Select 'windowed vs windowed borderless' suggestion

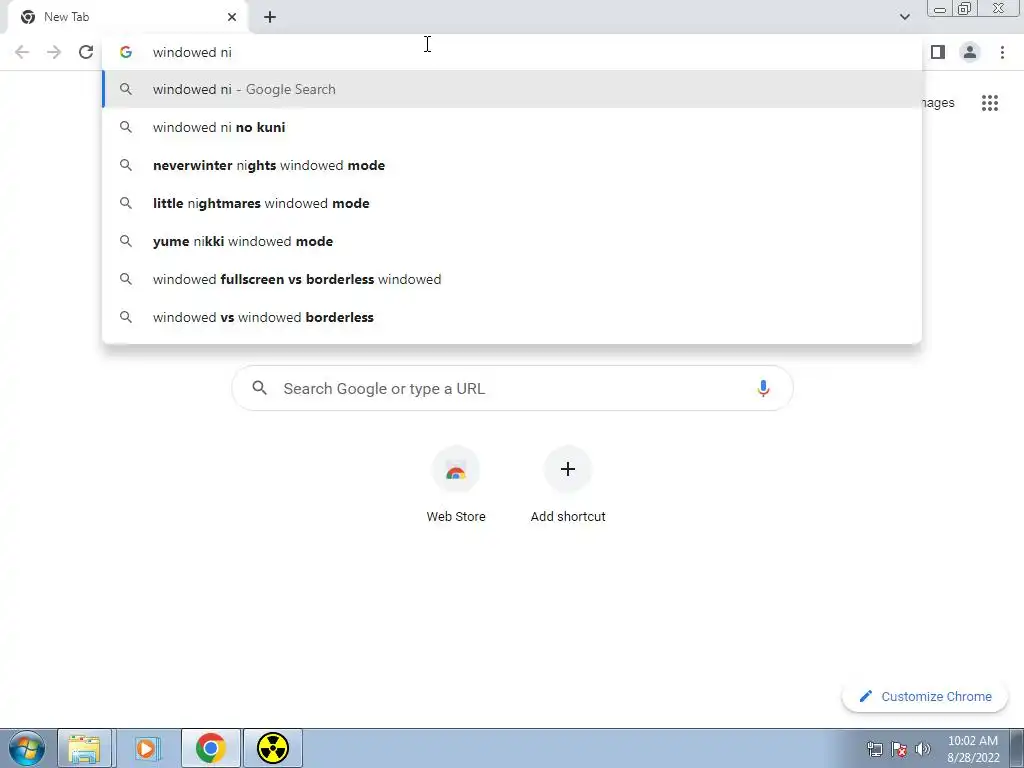pos(512,317)
